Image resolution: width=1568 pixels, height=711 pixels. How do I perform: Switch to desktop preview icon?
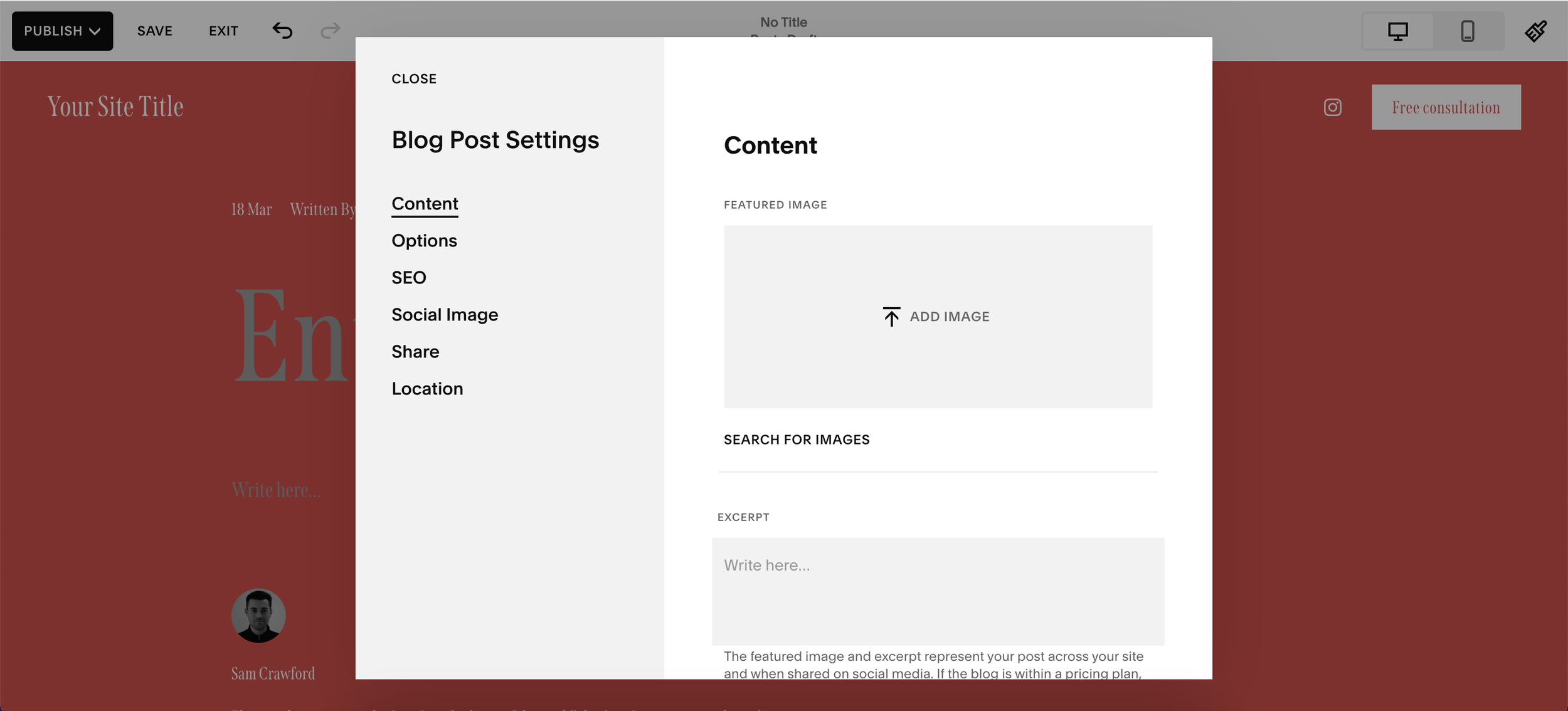(1397, 31)
